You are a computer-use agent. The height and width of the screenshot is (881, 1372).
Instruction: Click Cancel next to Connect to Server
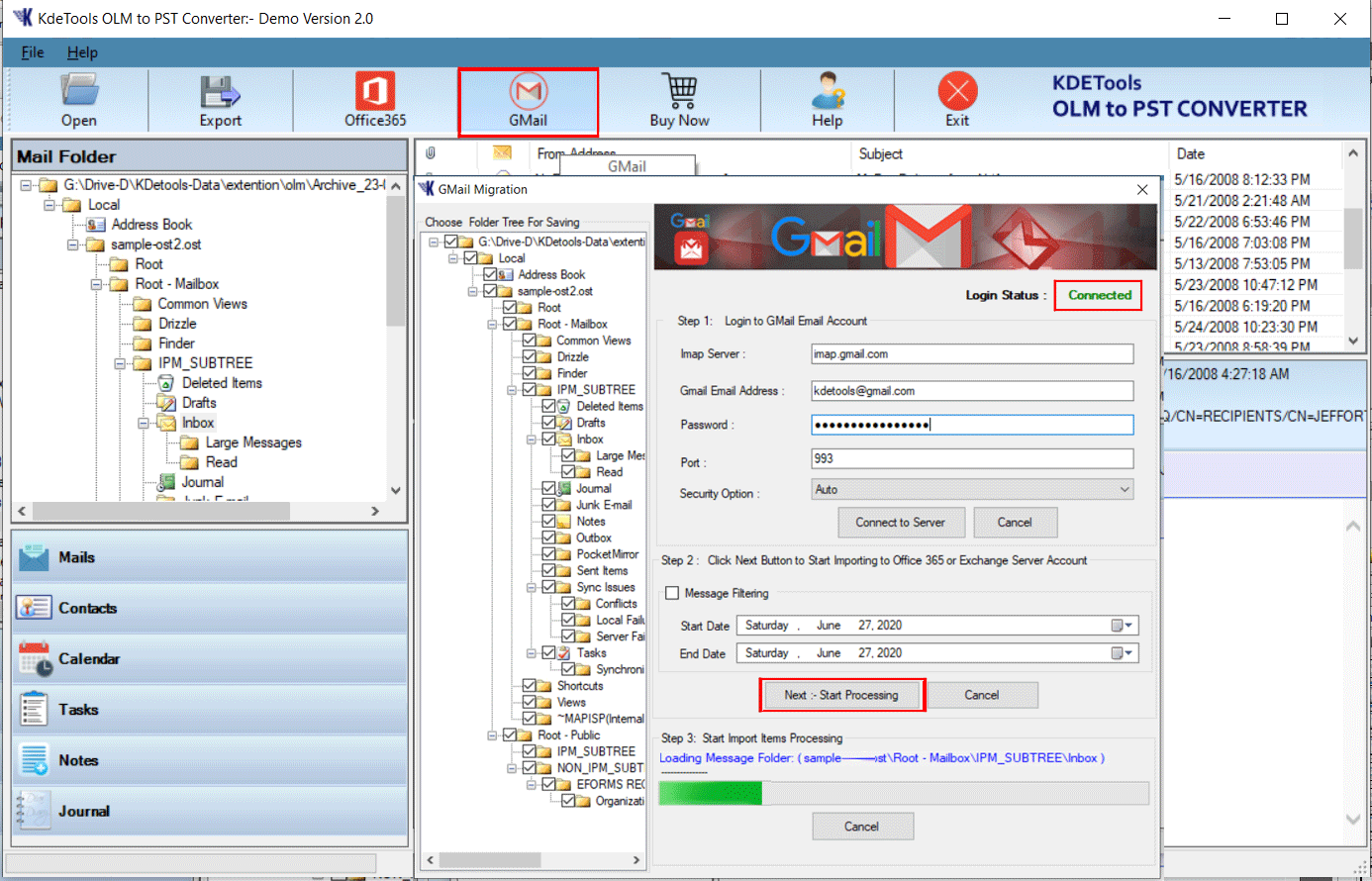tap(1015, 523)
